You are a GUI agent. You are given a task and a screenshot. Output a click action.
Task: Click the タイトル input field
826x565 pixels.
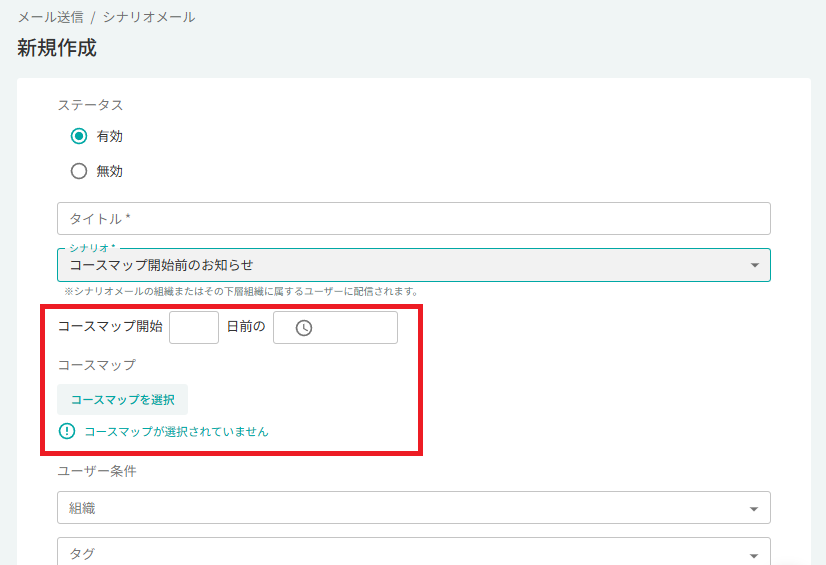coord(414,219)
